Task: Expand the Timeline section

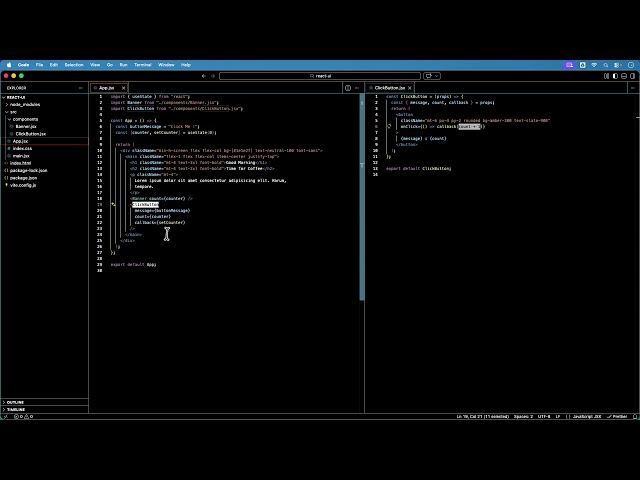Action: pyautogui.click(x=44, y=409)
